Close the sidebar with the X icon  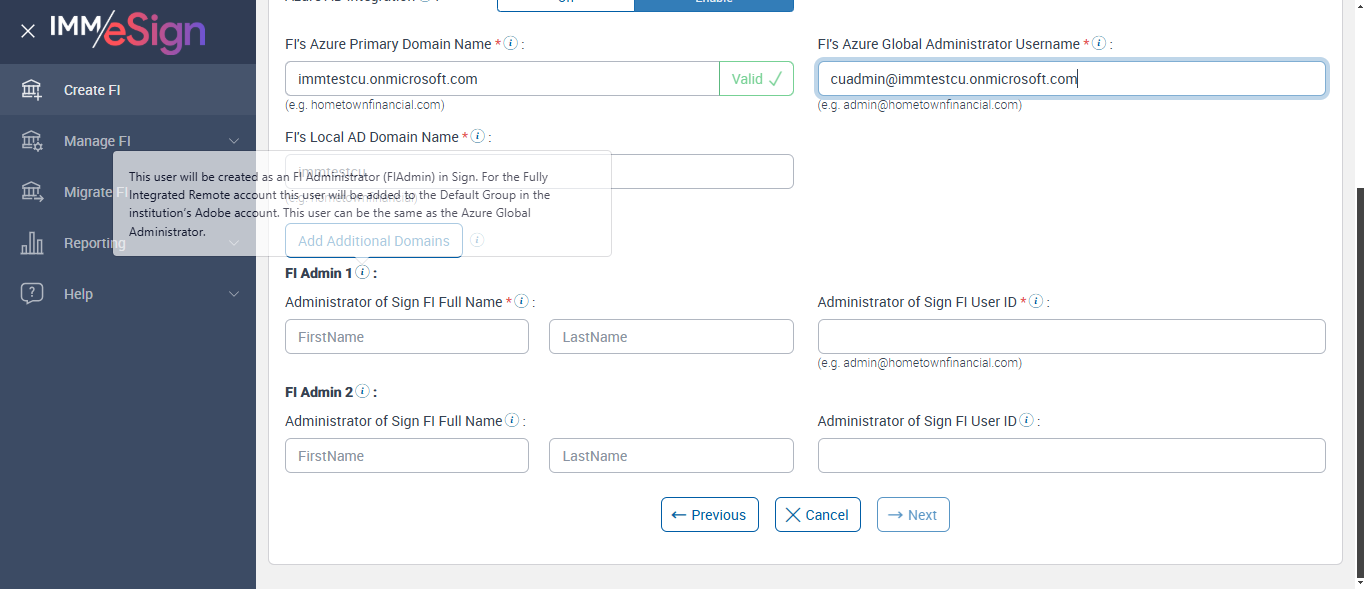click(28, 31)
